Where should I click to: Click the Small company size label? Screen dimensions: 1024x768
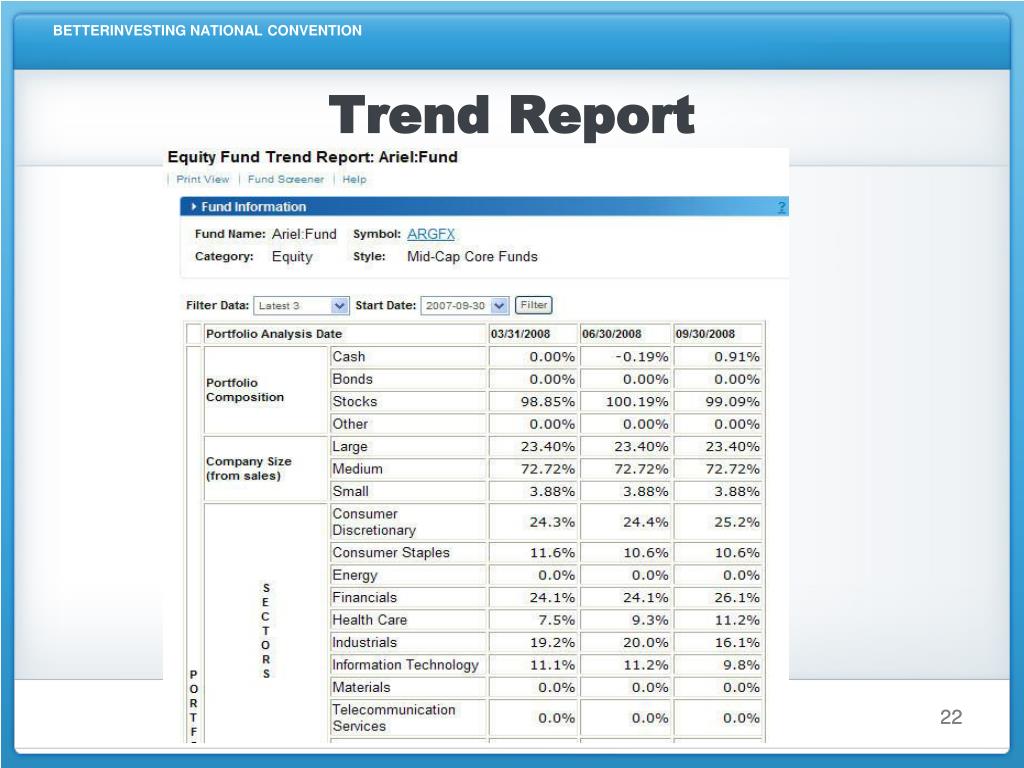(351, 491)
